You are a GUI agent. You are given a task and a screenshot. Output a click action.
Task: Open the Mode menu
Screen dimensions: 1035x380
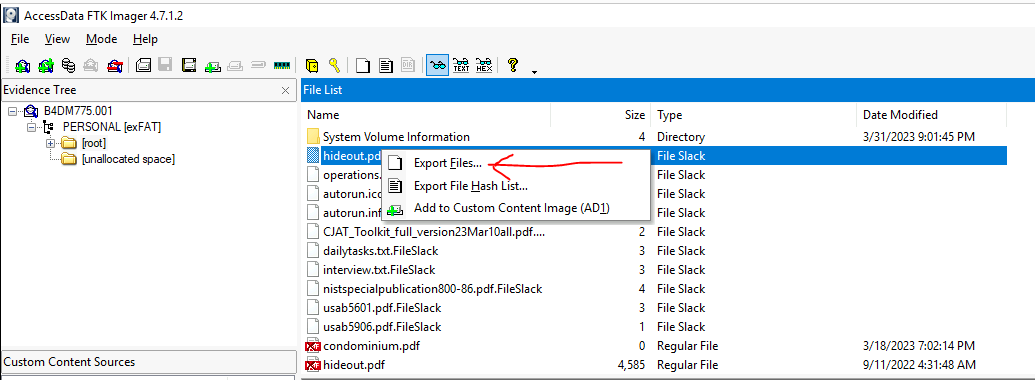coord(101,39)
